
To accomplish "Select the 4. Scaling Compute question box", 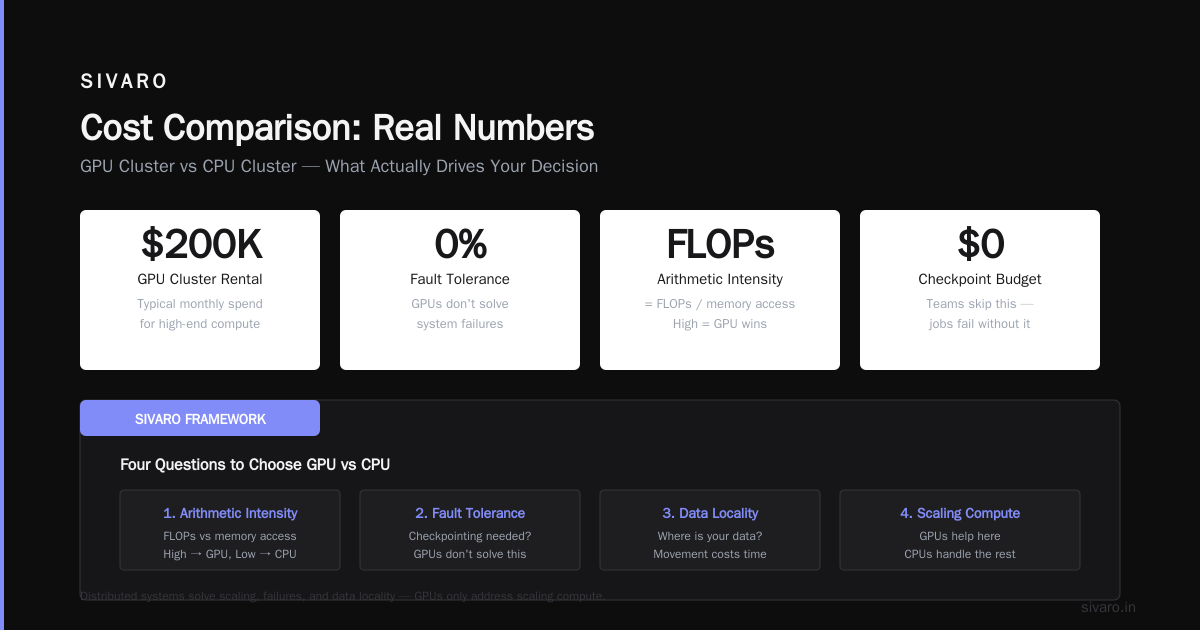I will [x=960, y=530].
